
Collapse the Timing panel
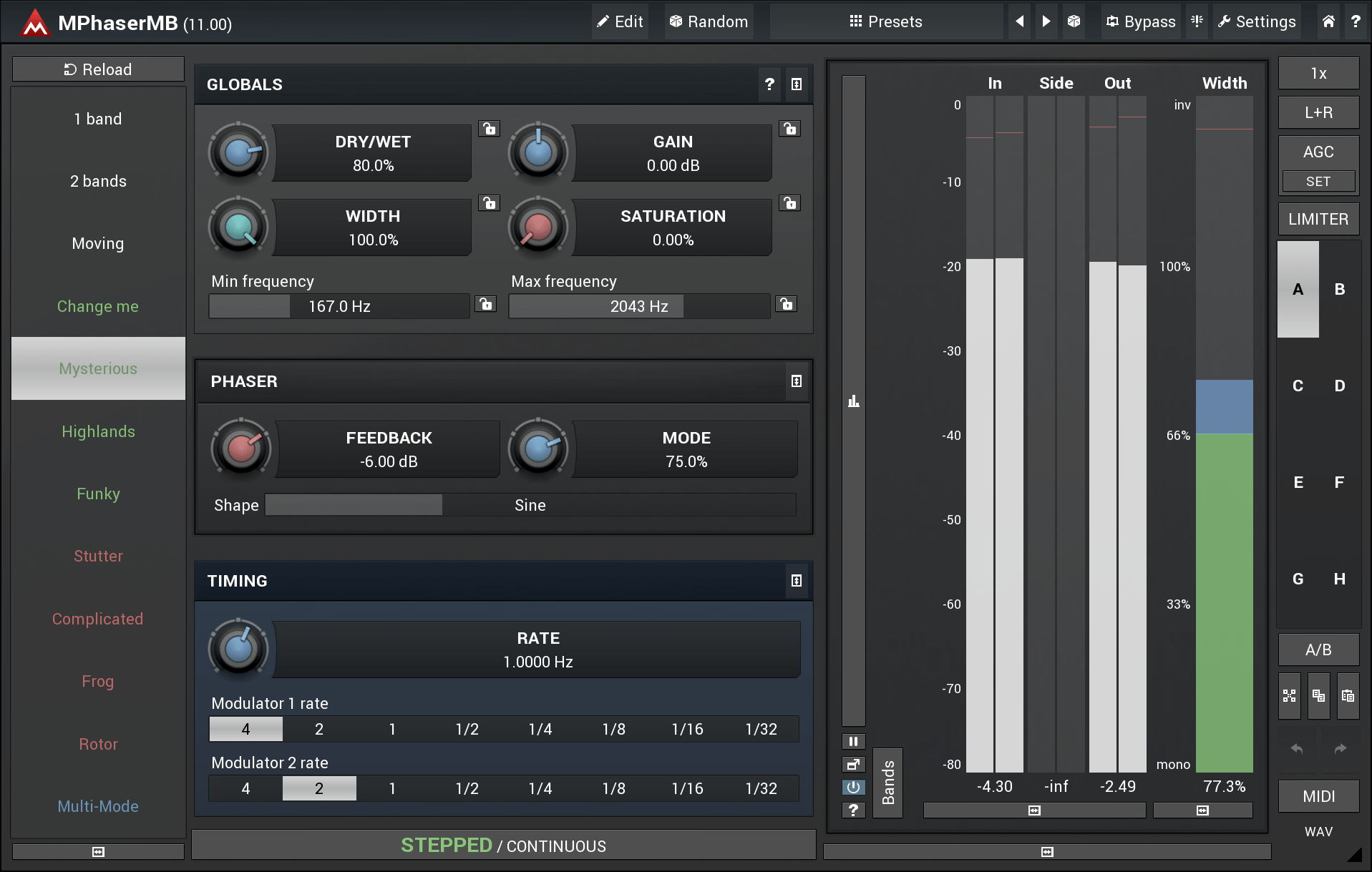797,581
